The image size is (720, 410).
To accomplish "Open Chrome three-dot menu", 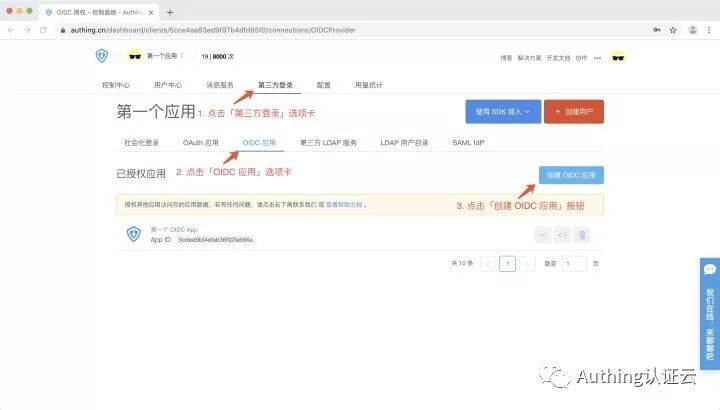I will point(709,30).
